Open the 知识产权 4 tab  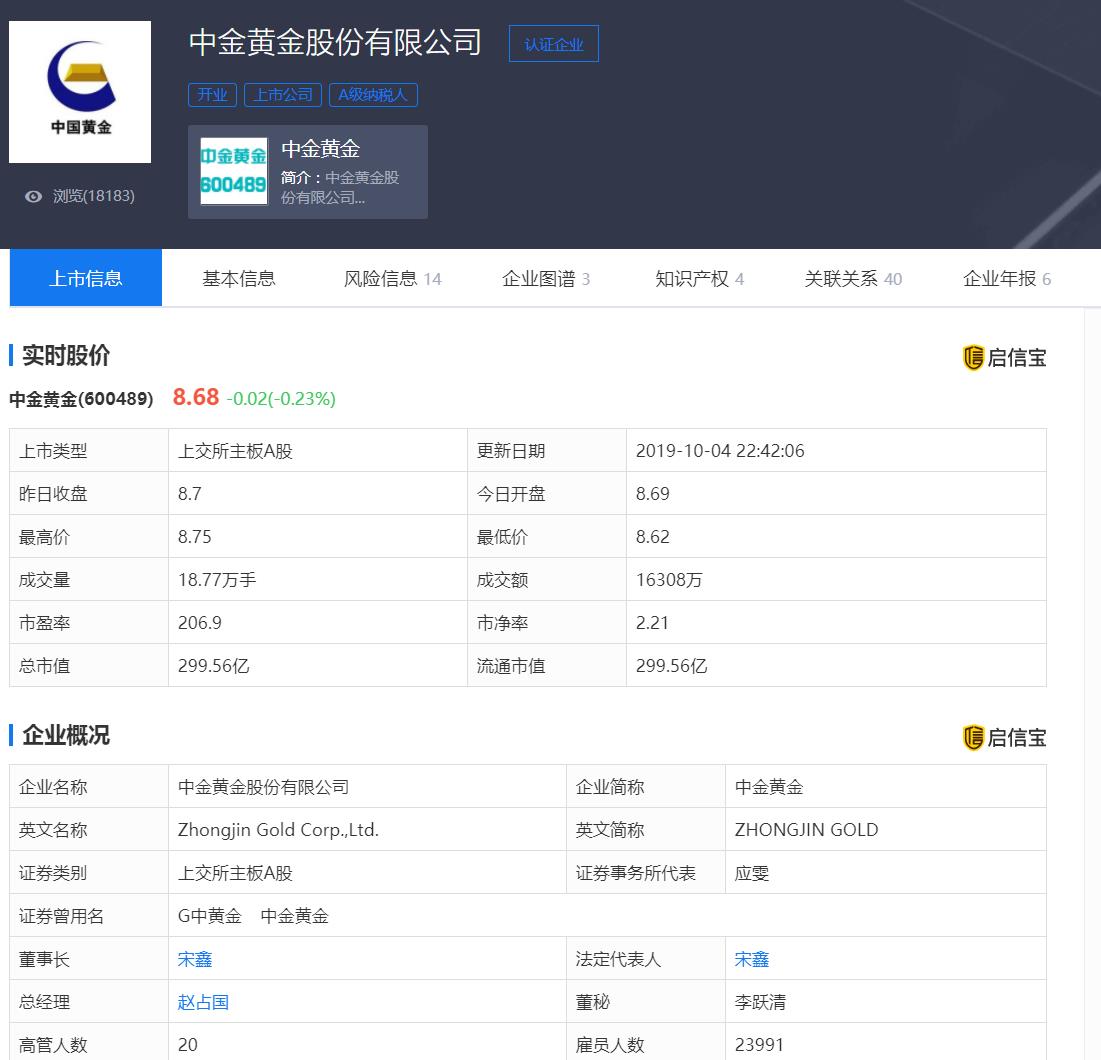pos(699,279)
